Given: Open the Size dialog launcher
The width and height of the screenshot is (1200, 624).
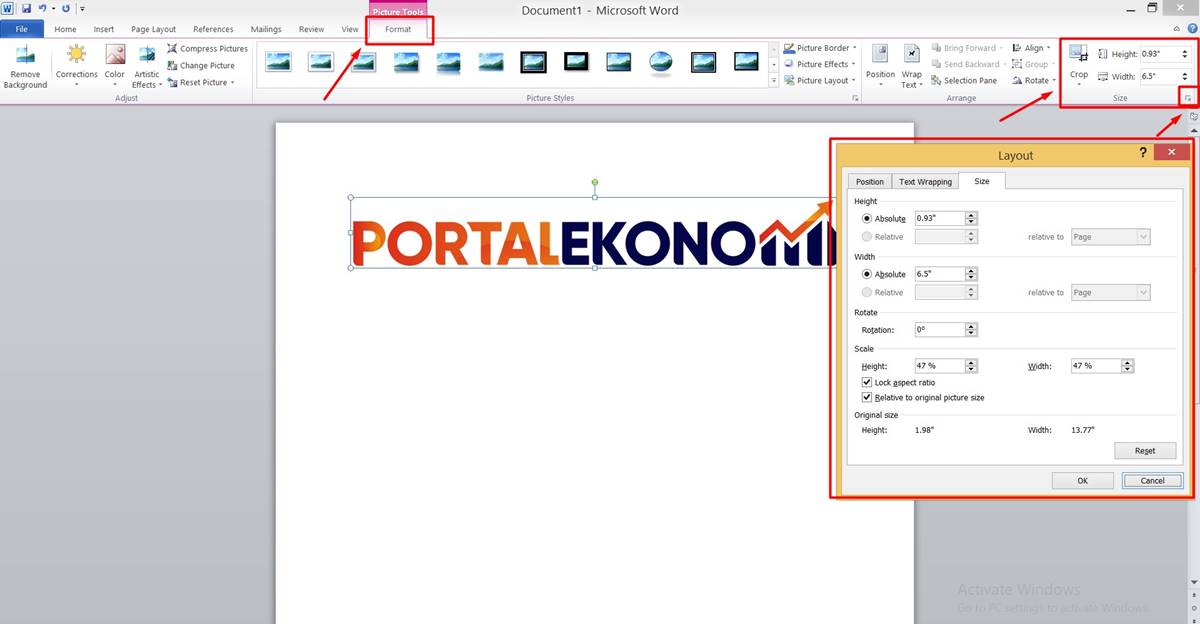Looking at the screenshot, I should [1187, 98].
